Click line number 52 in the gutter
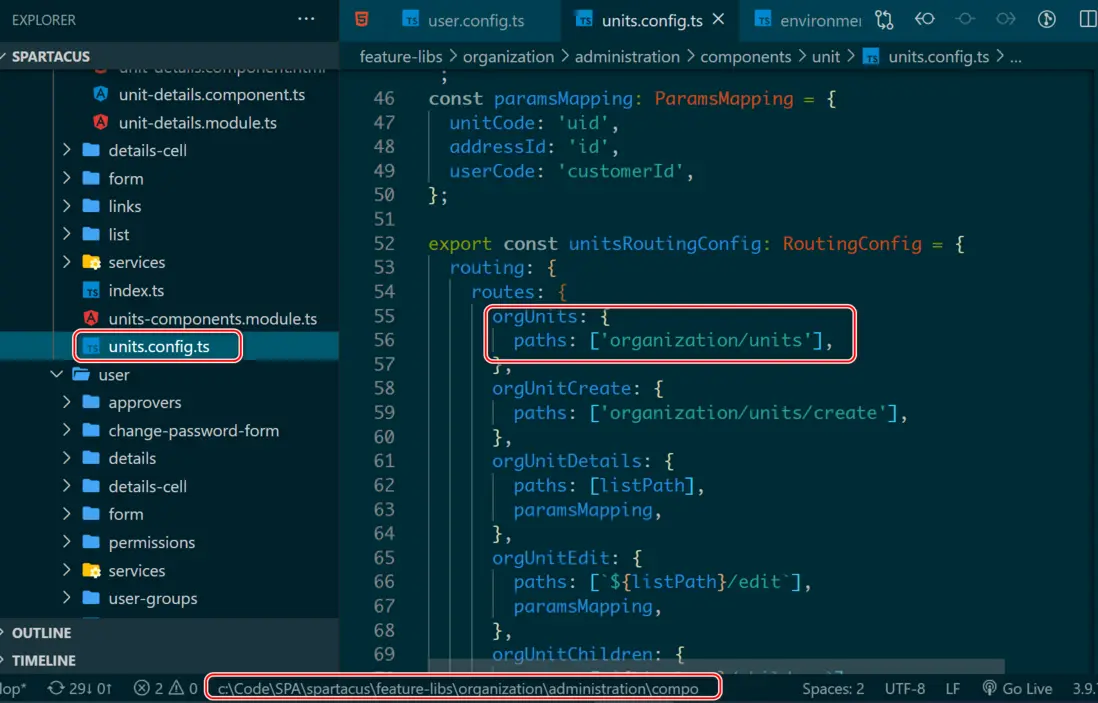This screenshot has height=703, width=1098. click(x=384, y=244)
